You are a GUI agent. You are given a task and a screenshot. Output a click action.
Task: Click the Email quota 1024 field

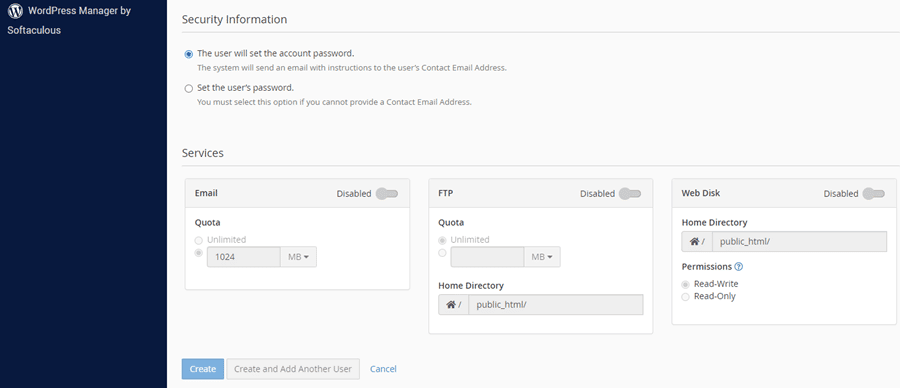243,257
